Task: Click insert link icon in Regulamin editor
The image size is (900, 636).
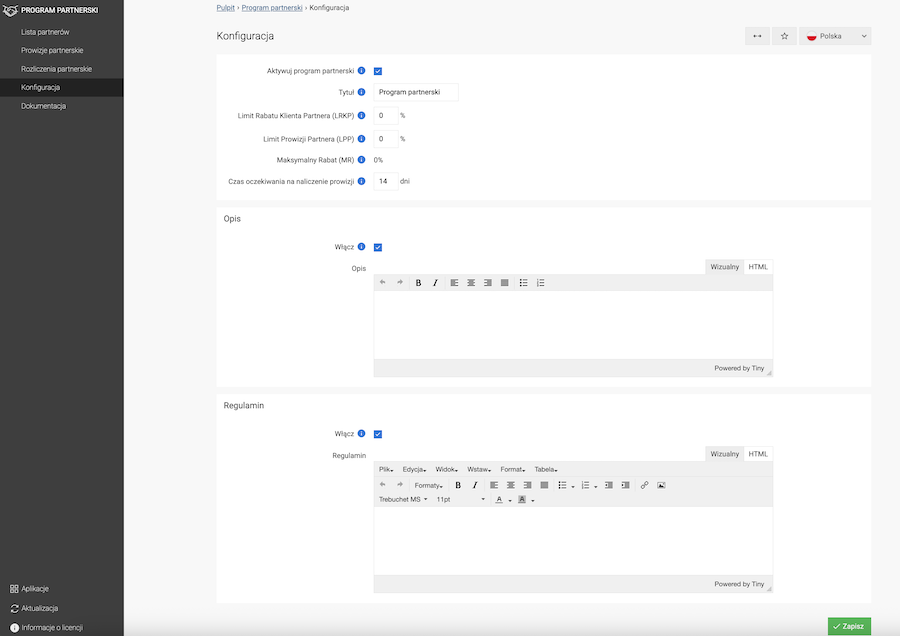Action: pos(644,485)
